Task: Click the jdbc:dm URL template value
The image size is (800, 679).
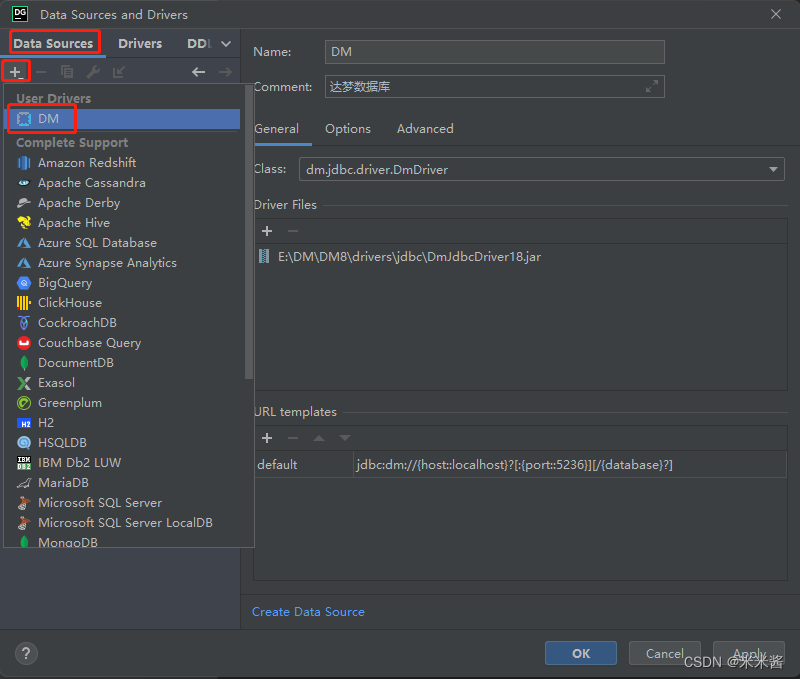Action: click(515, 465)
